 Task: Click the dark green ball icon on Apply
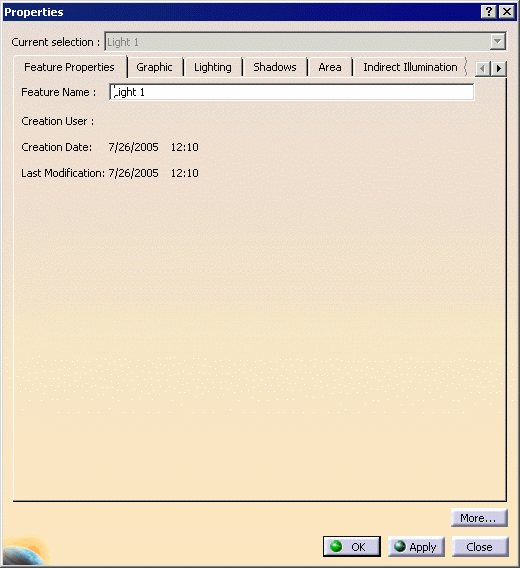(400, 546)
